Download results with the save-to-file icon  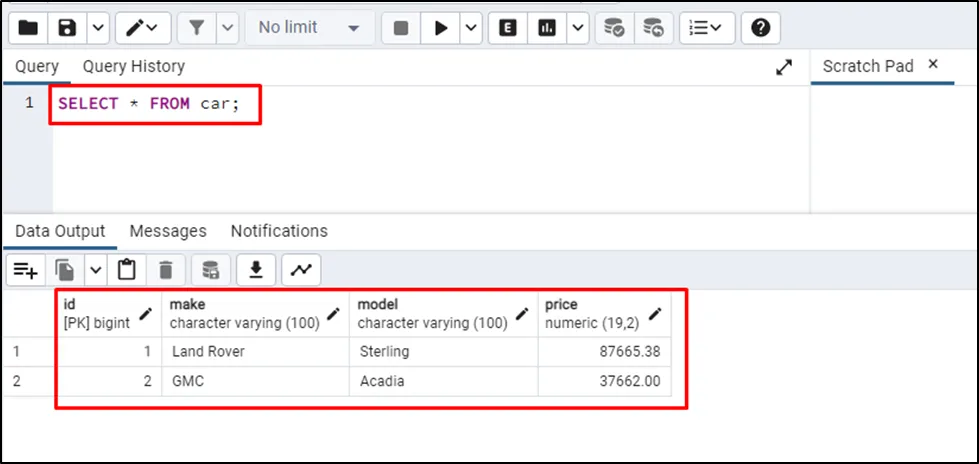(256, 269)
